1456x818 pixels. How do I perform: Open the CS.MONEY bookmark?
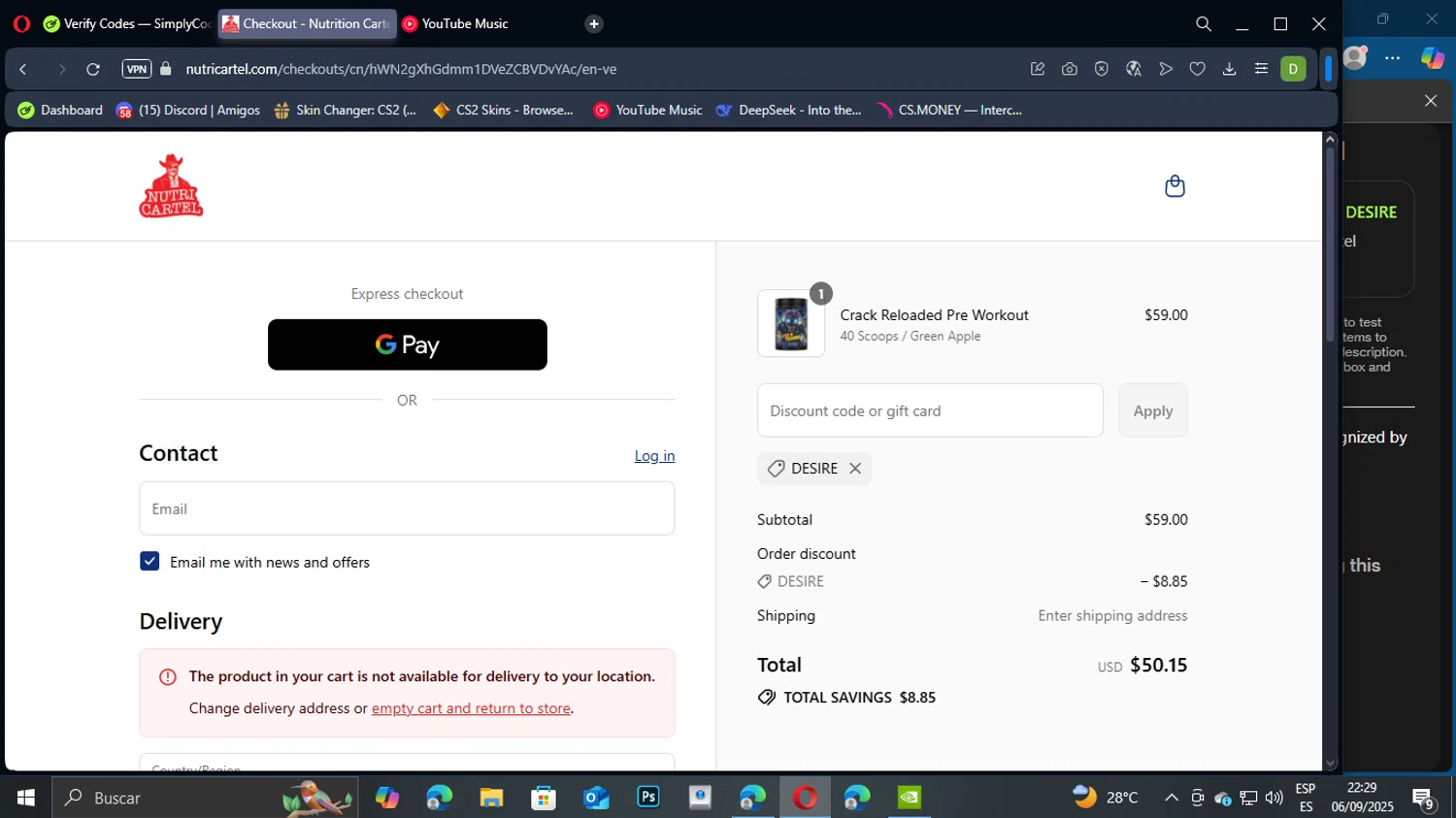point(950,110)
